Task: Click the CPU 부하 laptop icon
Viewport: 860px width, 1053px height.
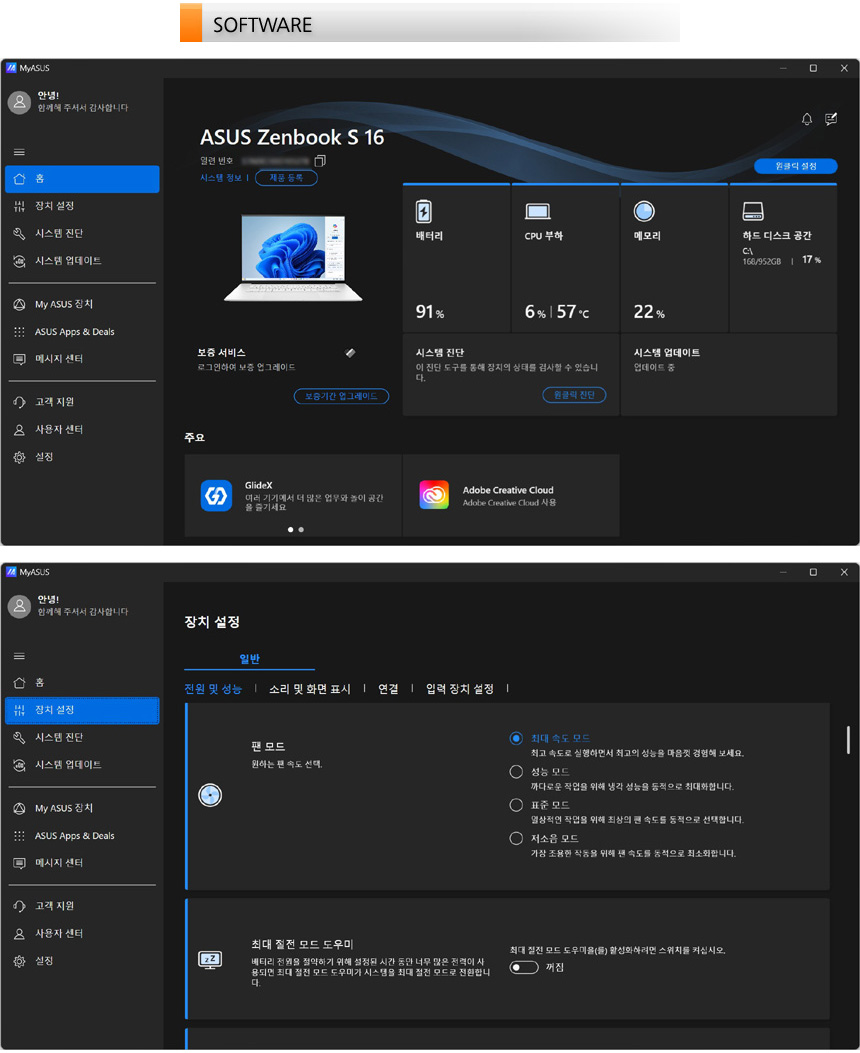Action: (538, 212)
